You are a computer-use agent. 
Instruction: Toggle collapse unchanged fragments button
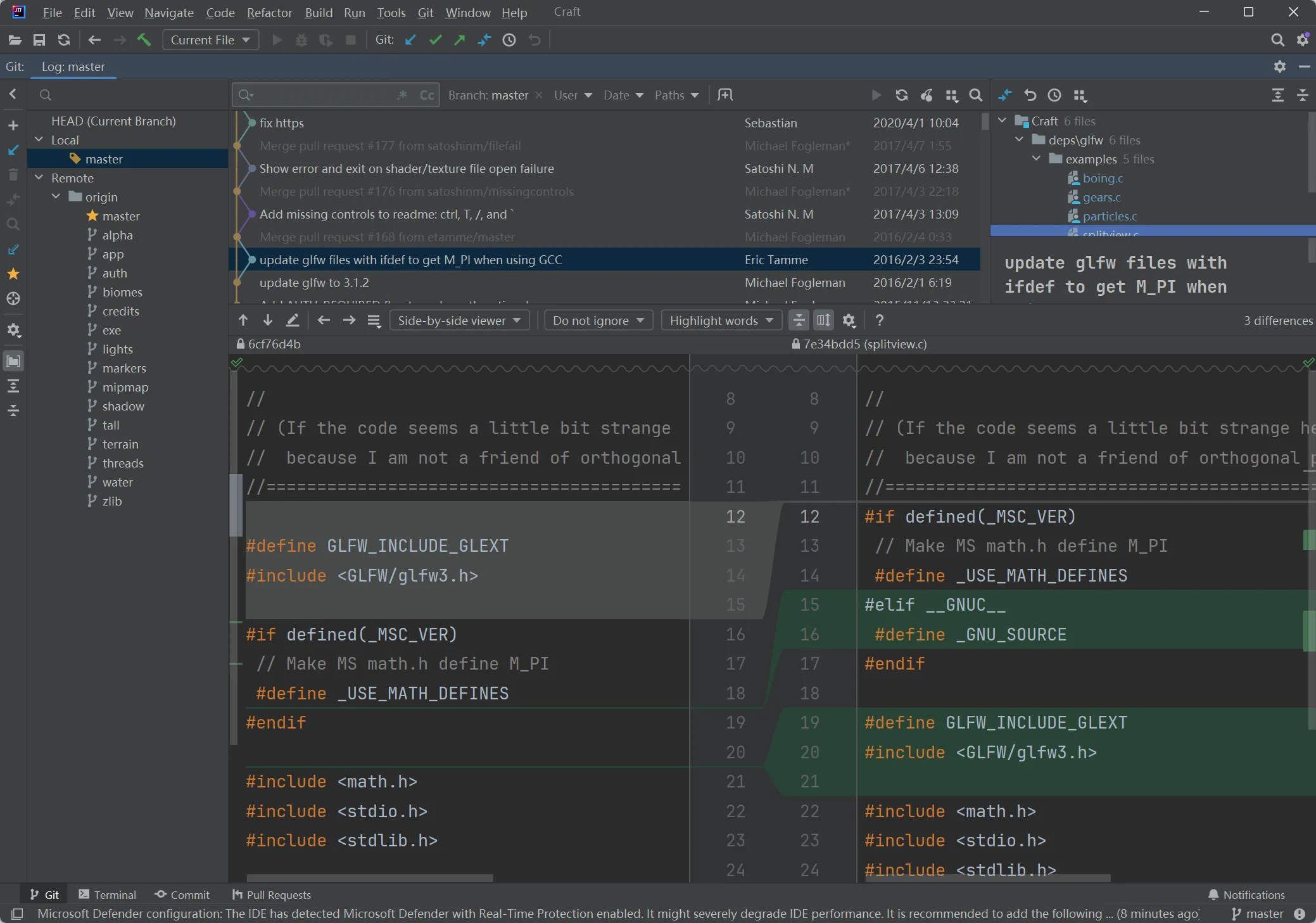click(x=799, y=321)
